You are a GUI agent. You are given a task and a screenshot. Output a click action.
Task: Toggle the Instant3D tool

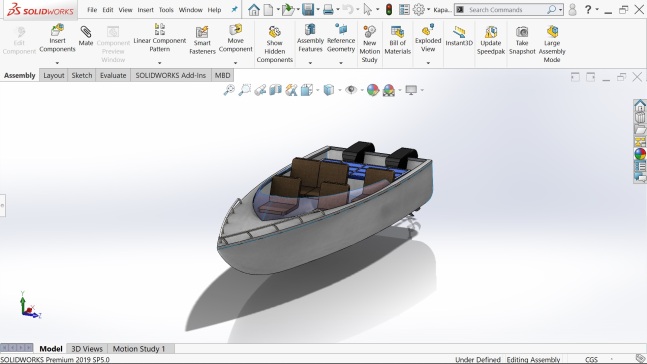pyautogui.click(x=459, y=32)
